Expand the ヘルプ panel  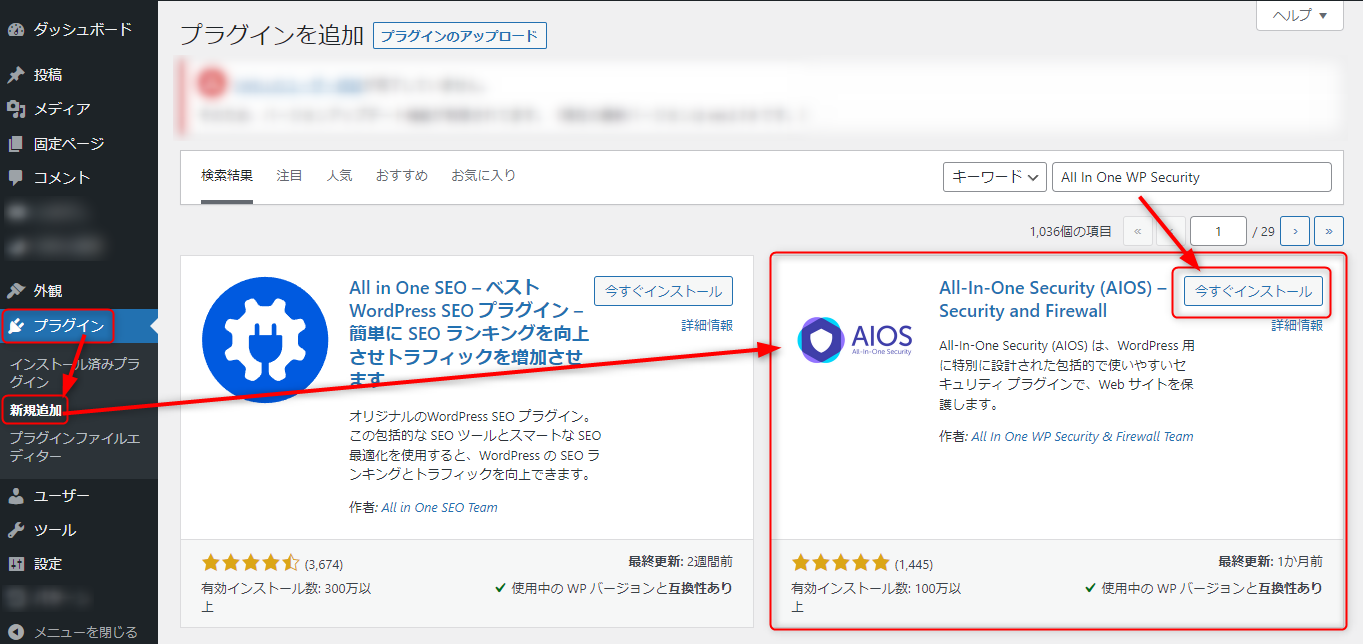(1298, 16)
